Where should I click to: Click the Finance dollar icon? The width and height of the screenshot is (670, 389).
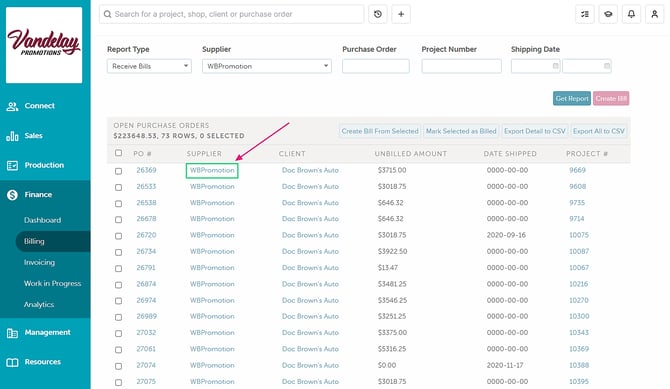point(12,195)
